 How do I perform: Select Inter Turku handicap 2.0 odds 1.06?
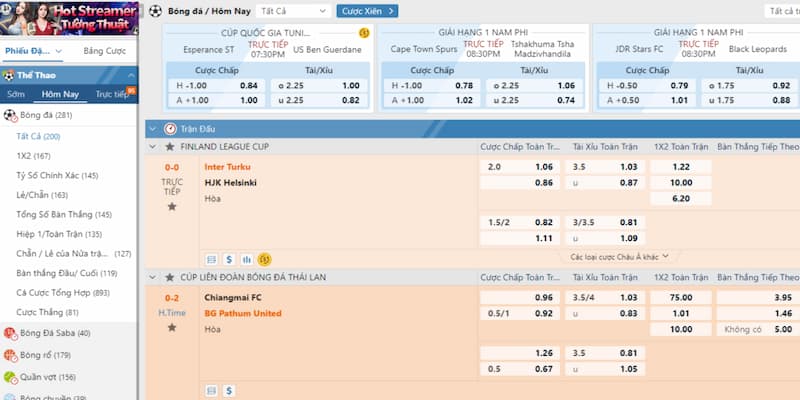click(x=520, y=167)
